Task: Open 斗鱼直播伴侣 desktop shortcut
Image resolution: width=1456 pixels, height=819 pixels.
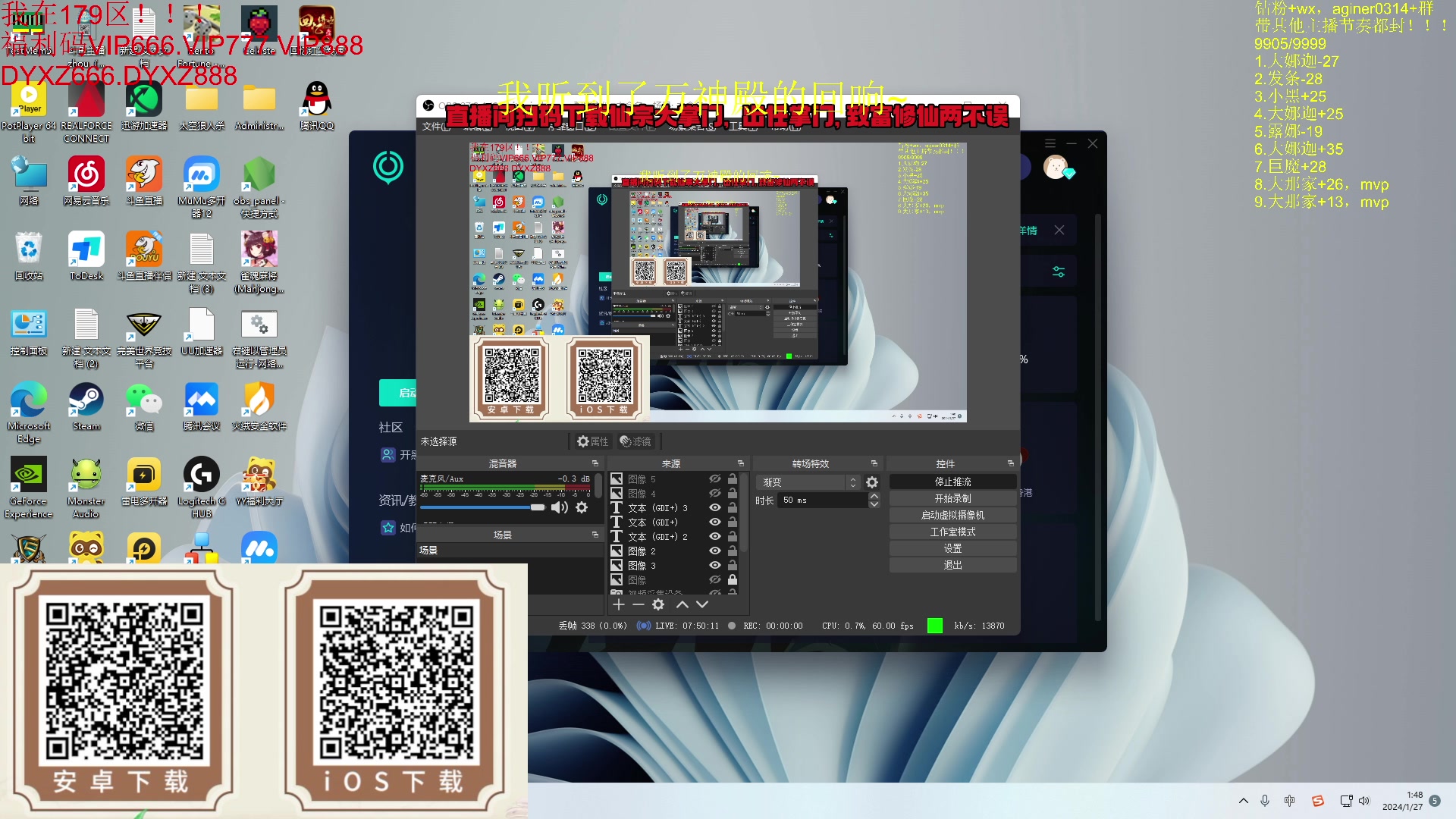Action: (144, 256)
